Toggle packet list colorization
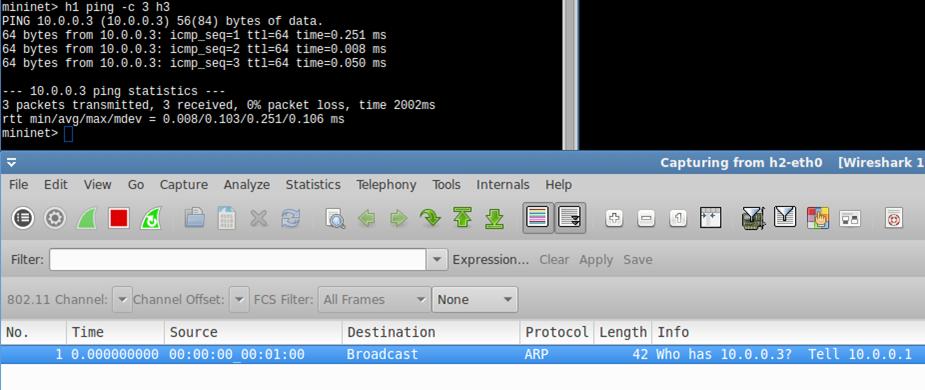Screen dimensions: 925x390 tap(538, 218)
